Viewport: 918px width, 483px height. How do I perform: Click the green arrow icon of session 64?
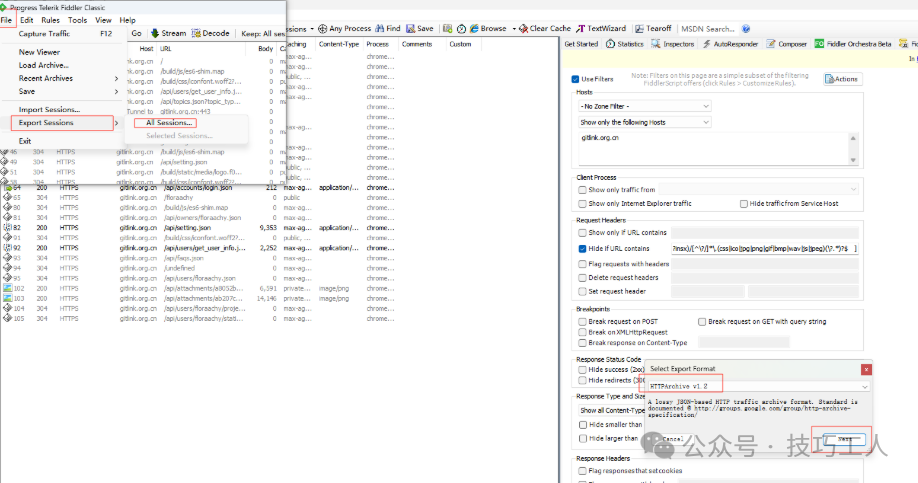pyautogui.click(x=8, y=188)
